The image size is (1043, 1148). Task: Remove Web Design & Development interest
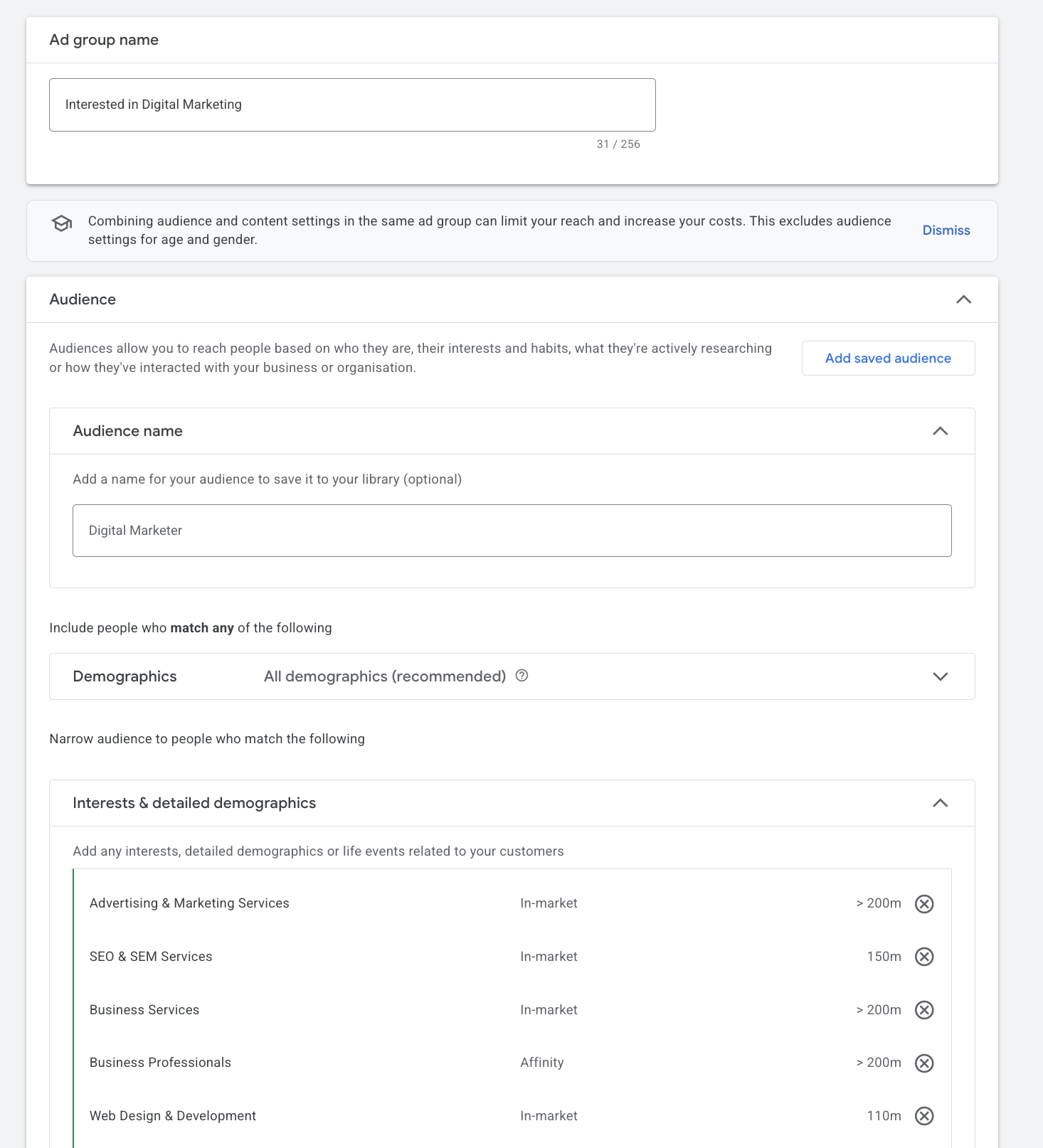pyautogui.click(x=924, y=1116)
